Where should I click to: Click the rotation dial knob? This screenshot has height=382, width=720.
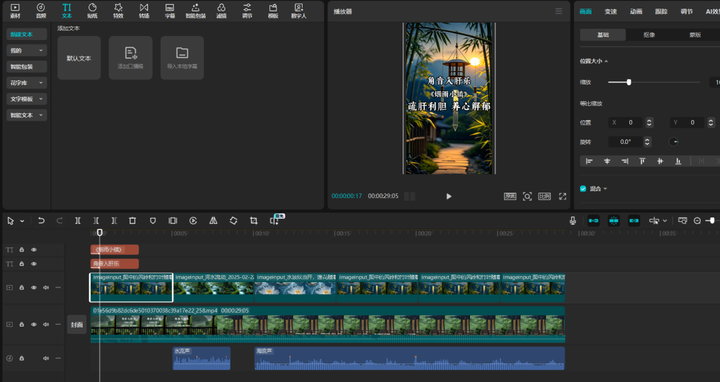pyautogui.click(x=673, y=142)
